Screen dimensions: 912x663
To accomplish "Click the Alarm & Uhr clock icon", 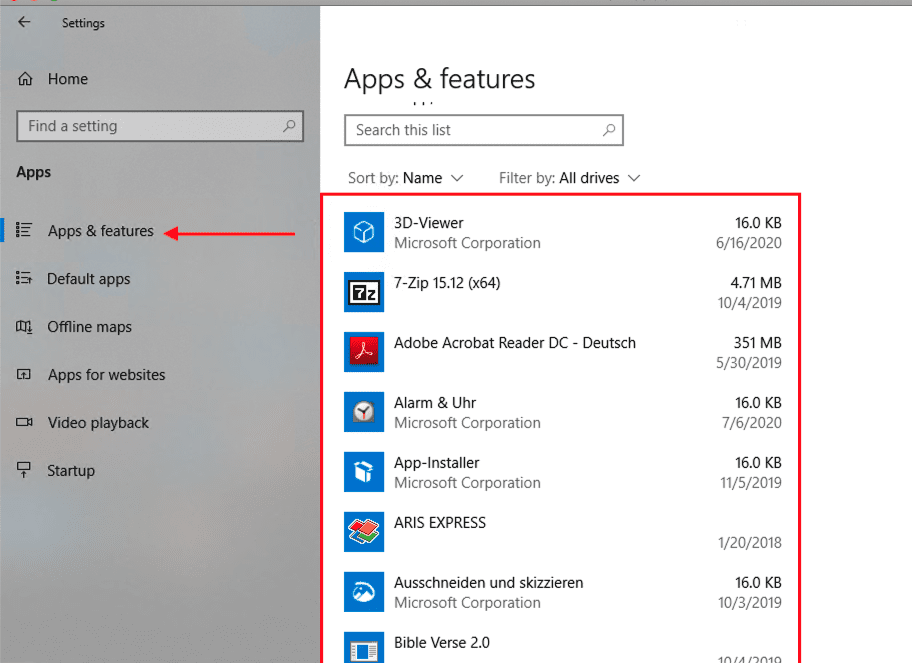I will click(x=364, y=412).
